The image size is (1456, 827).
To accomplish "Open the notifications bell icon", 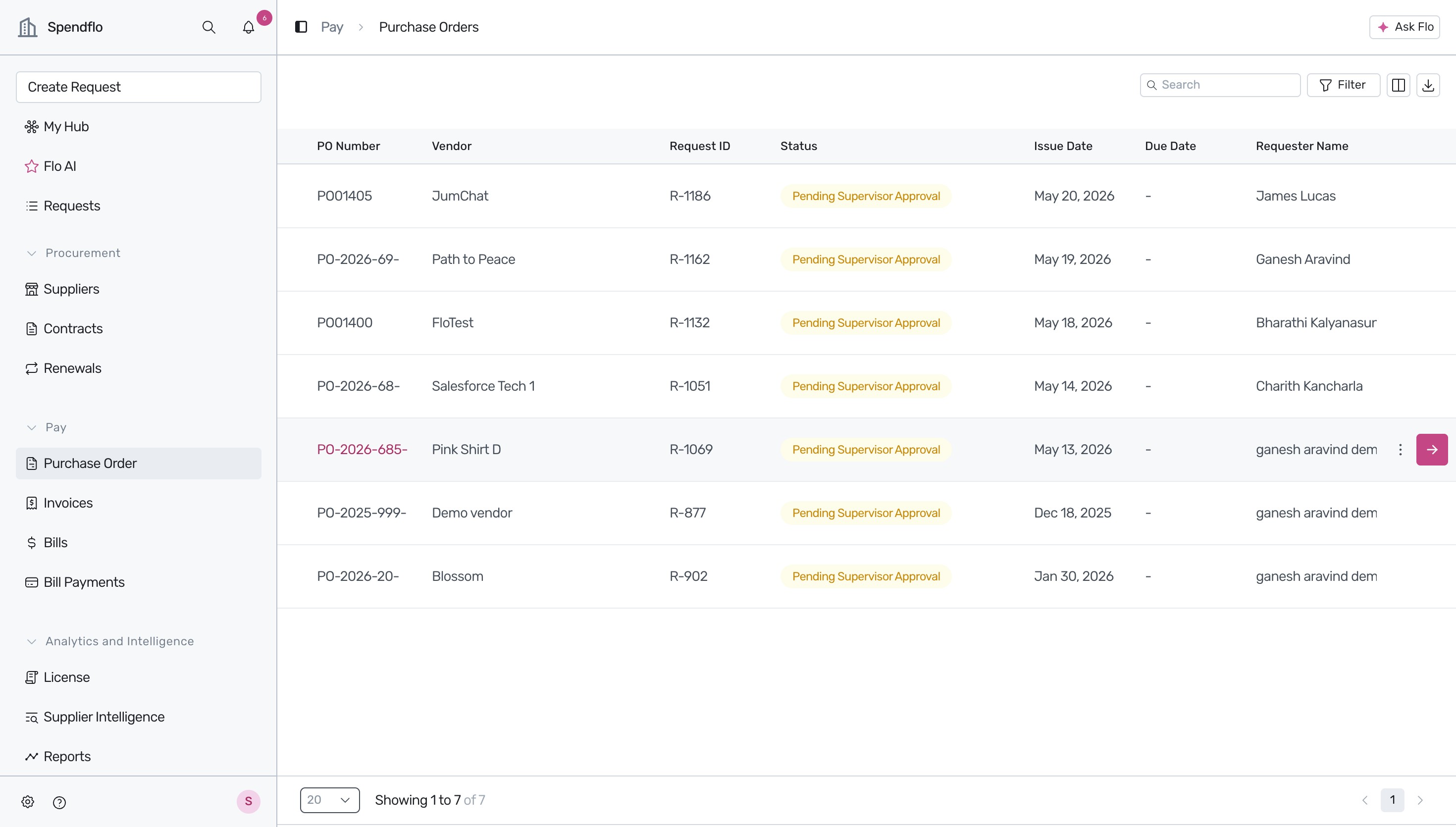I will (248, 27).
